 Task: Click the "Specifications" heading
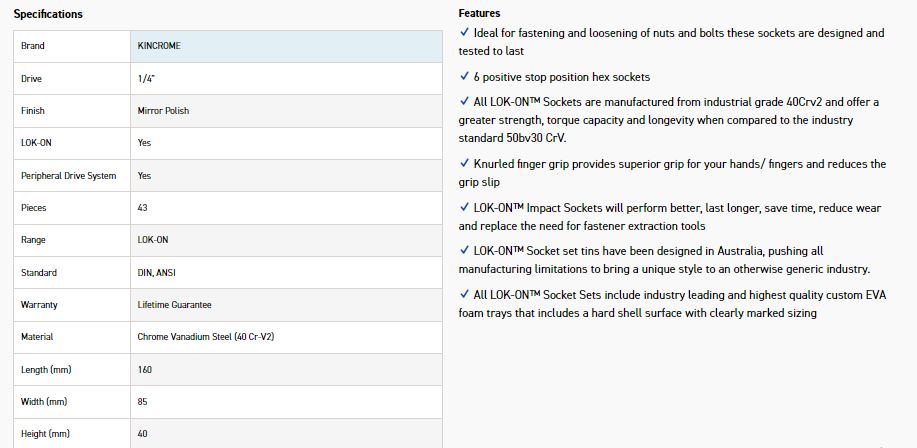(48, 14)
